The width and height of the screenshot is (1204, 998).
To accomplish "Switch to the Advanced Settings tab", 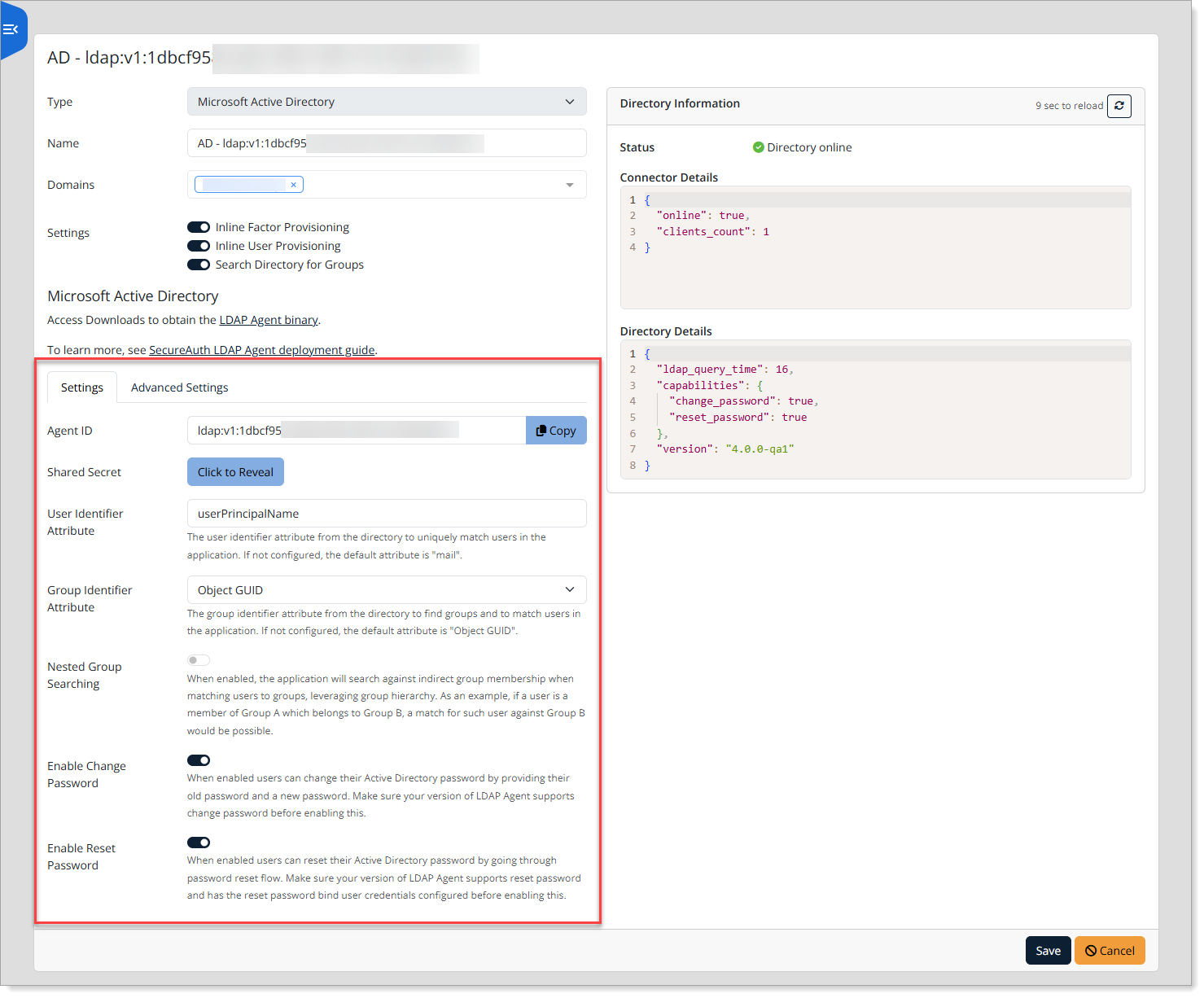I will coord(179,387).
